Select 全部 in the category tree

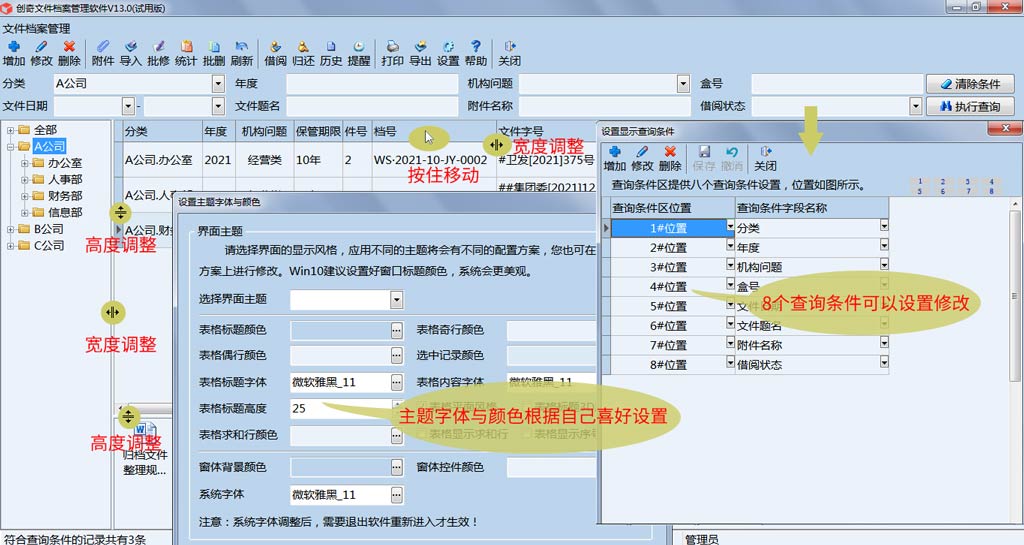pyautogui.click(x=46, y=130)
